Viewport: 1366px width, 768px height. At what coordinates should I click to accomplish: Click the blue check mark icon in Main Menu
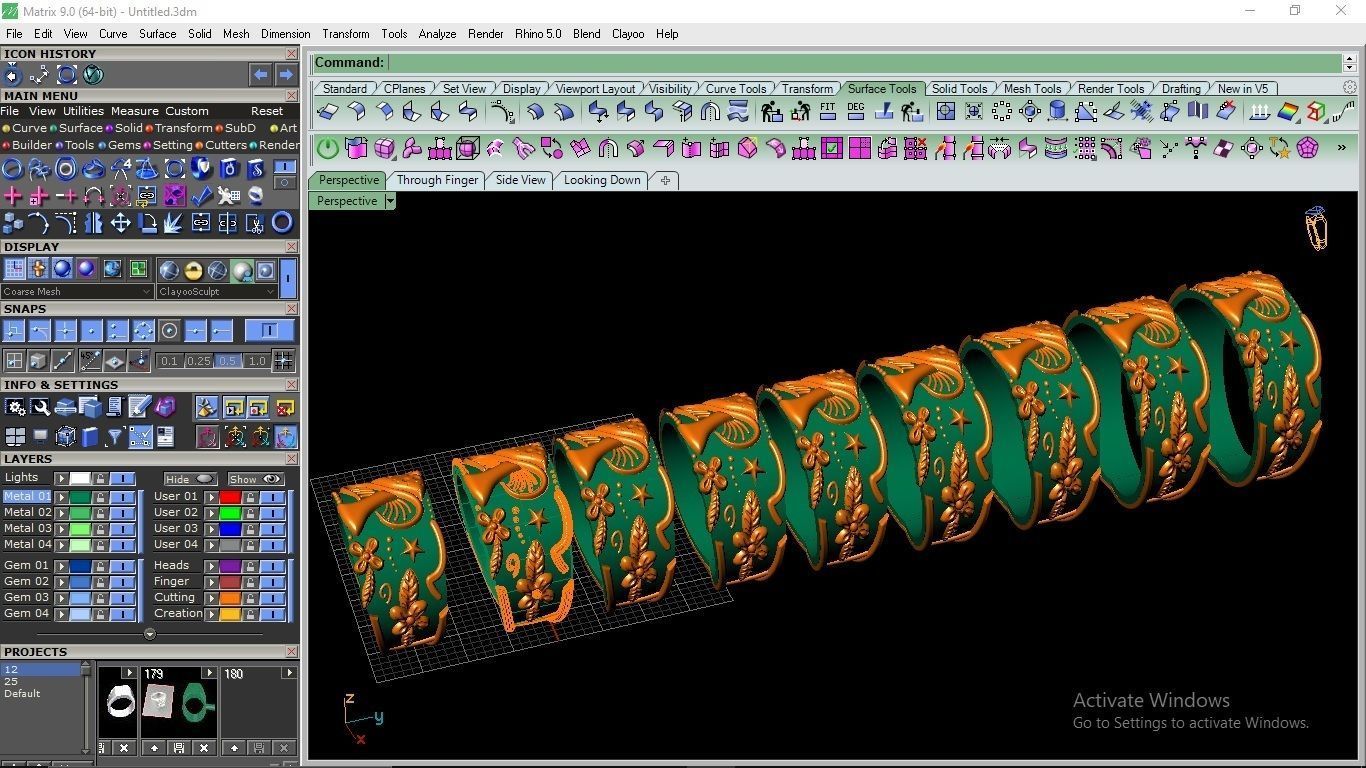point(201,196)
